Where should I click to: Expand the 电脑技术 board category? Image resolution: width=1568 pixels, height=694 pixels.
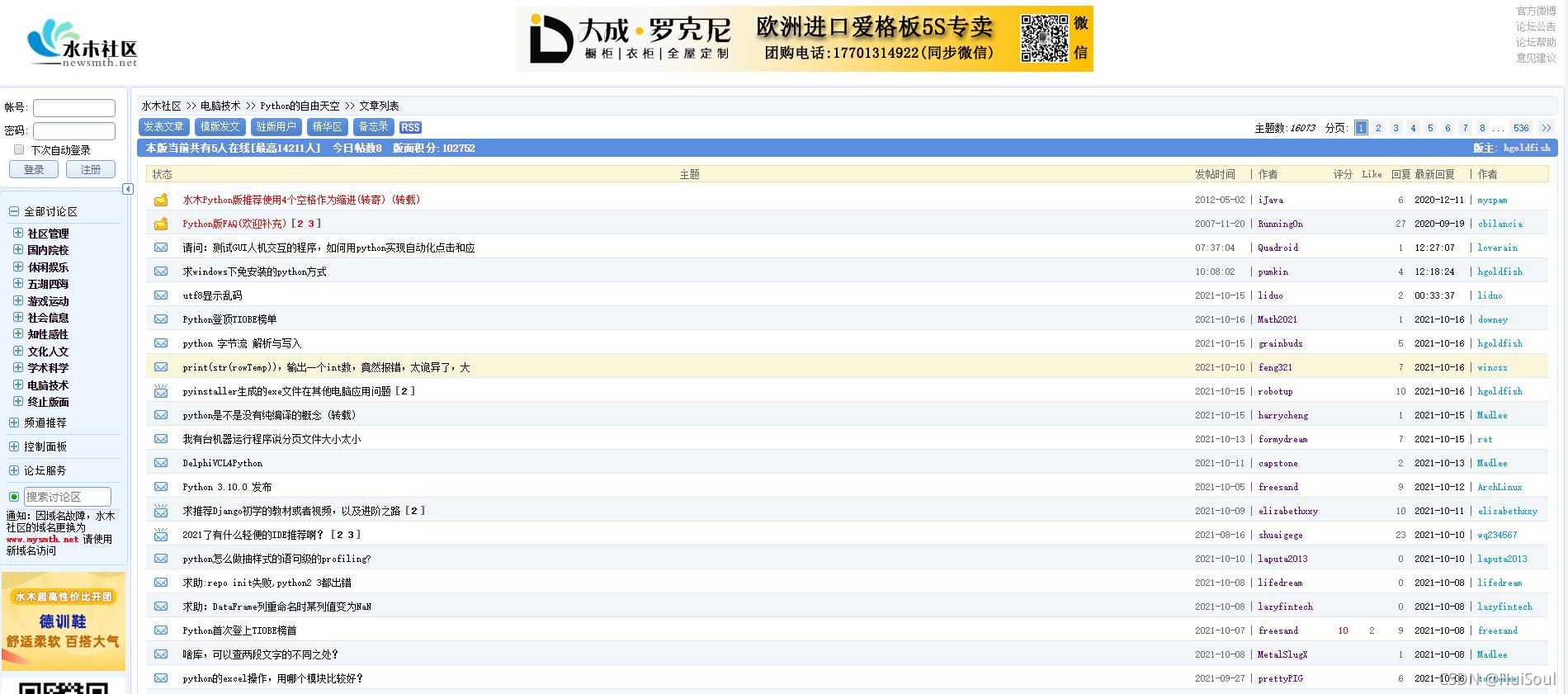[18, 385]
